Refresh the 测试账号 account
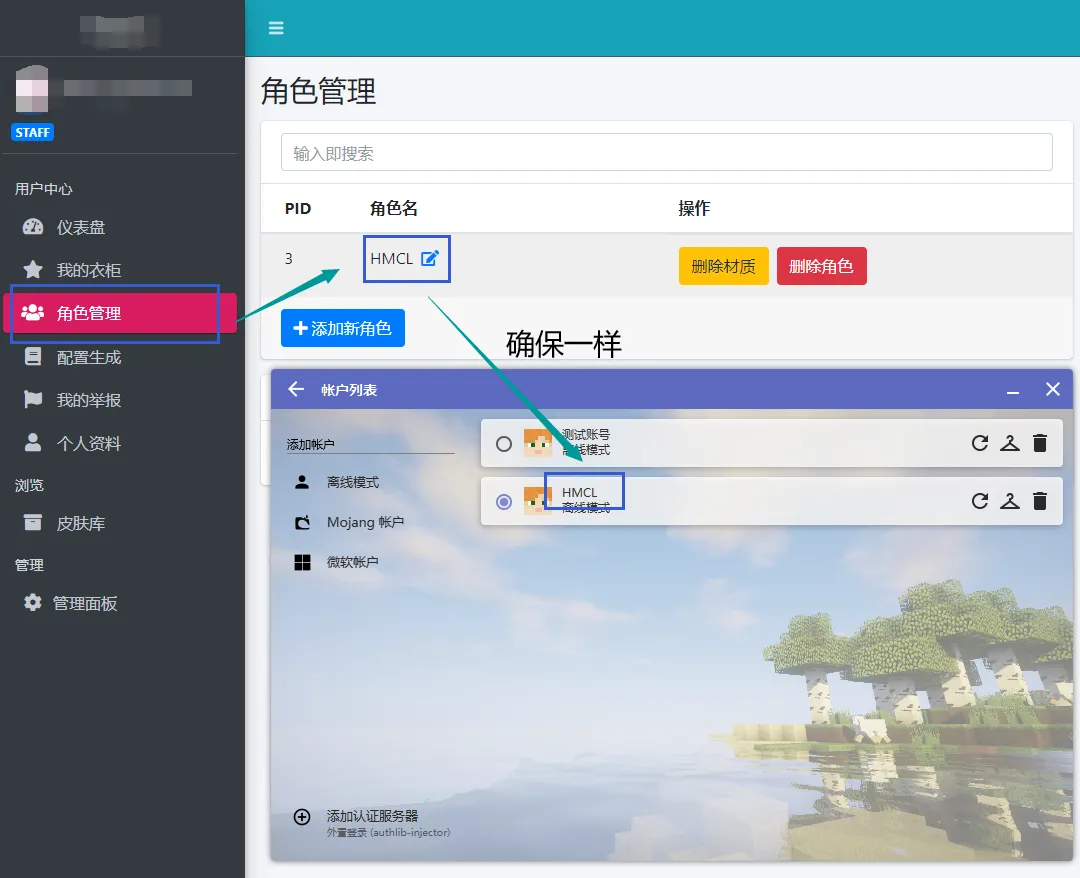The width and height of the screenshot is (1080, 878). 980,443
